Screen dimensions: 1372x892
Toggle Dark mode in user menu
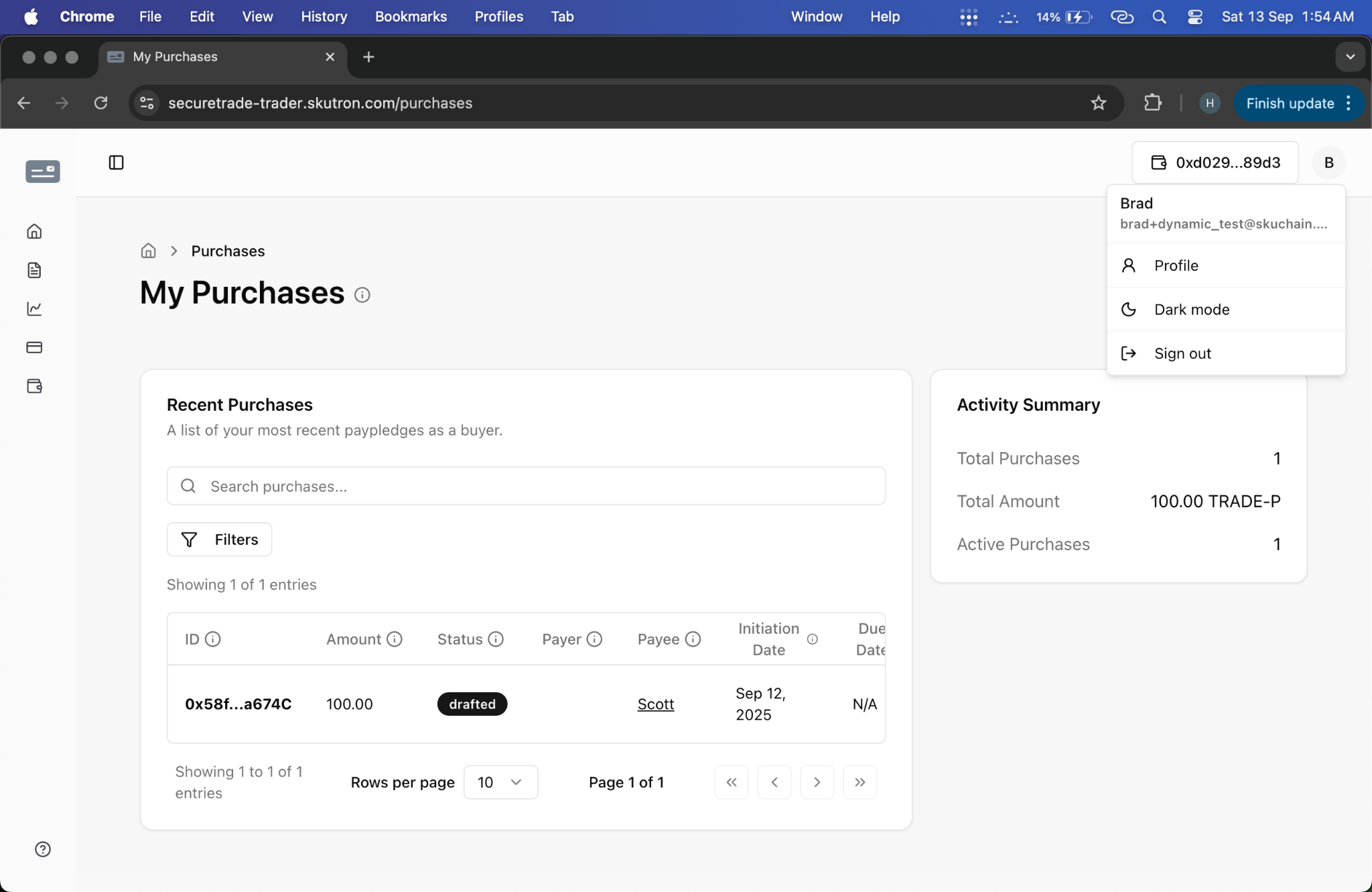tap(1226, 309)
